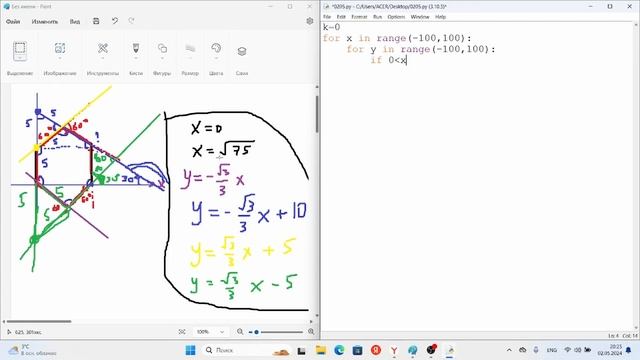Click the 'Col: 14' indicator in IDLE status bar
The width and height of the screenshot is (640, 360).
pos(630,336)
